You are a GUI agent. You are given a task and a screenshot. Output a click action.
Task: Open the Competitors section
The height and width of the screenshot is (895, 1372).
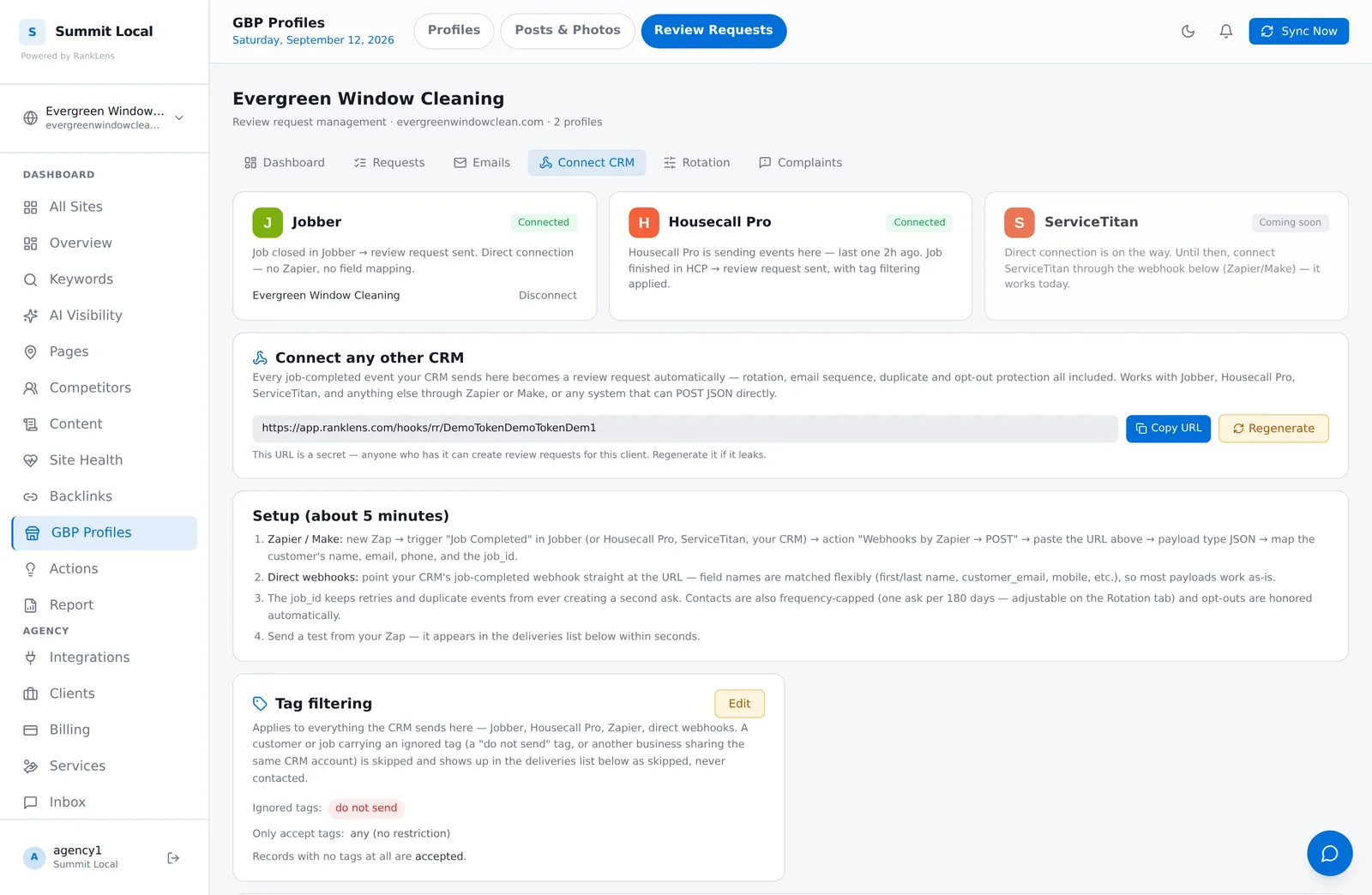point(104,388)
